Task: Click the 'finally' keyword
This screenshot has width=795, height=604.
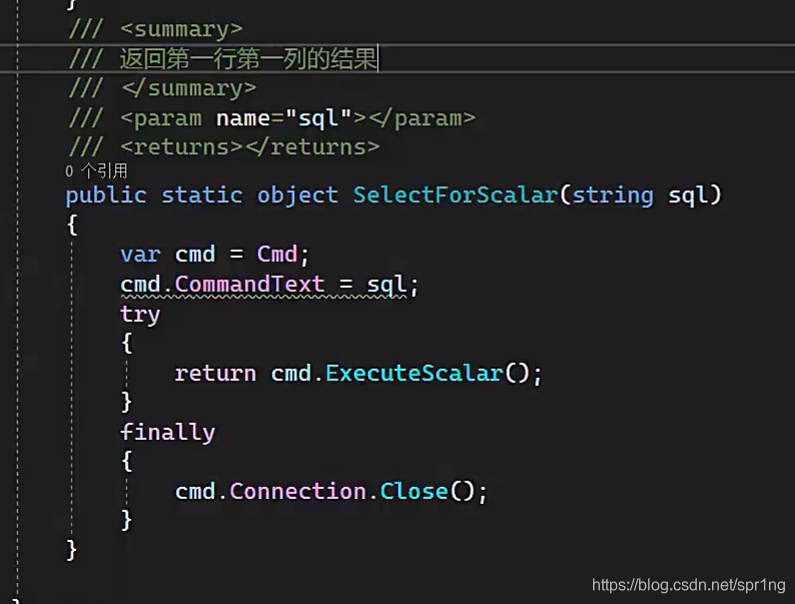Action: click(x=168, y=433)
